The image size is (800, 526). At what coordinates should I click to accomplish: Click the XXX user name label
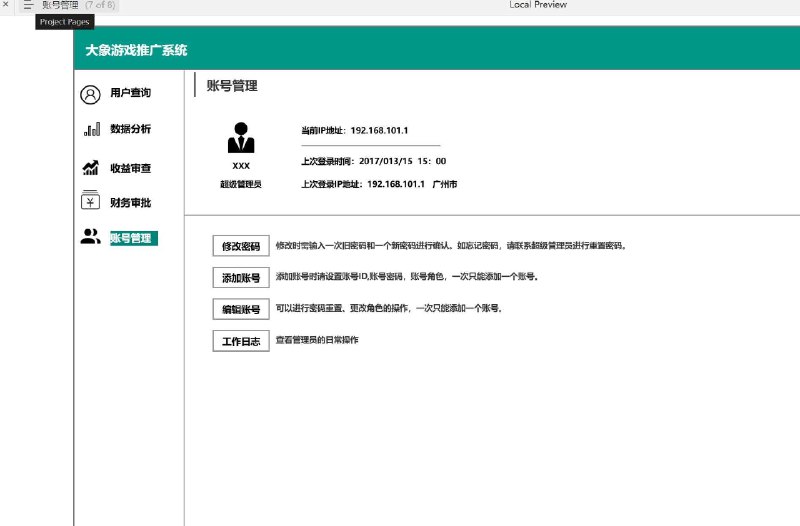241,166
